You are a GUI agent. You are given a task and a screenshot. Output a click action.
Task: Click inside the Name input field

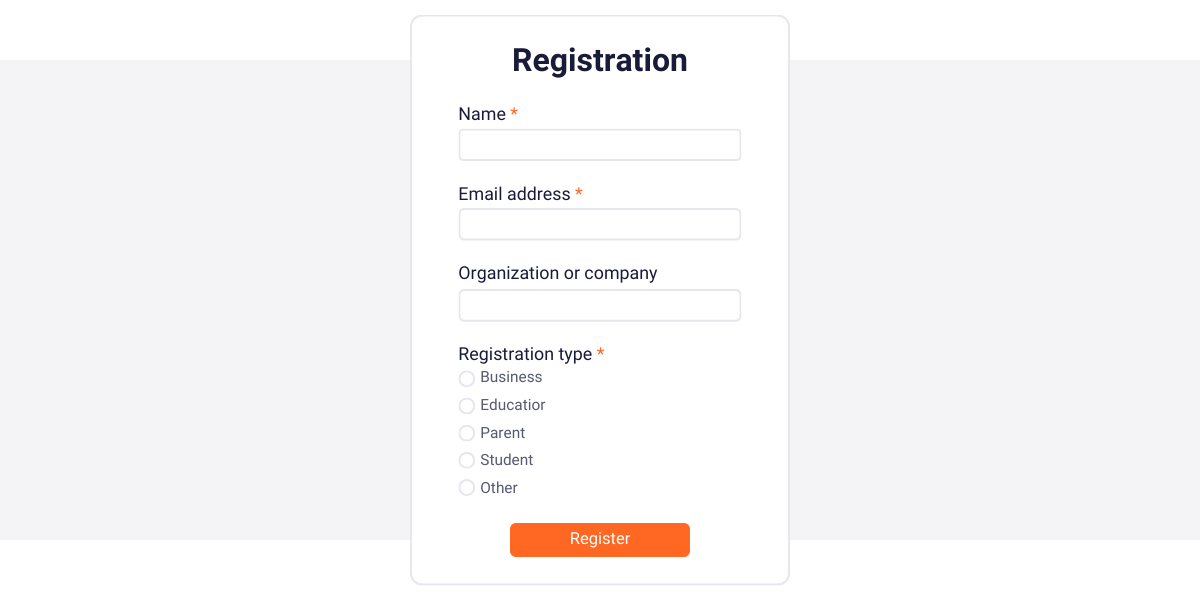point(599,144)
